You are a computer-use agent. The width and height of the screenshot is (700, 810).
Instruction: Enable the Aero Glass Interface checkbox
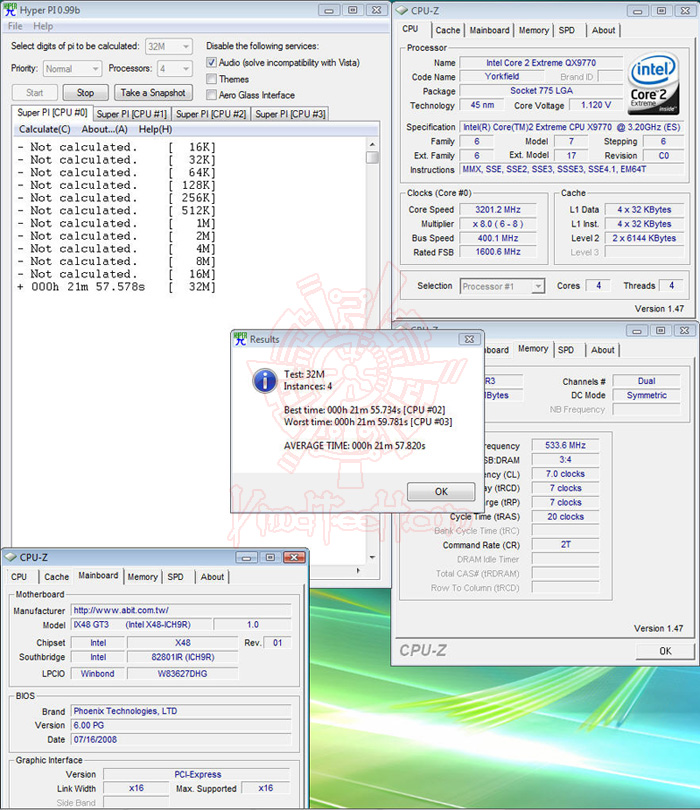pyautogui.click(x=211, y=95)
